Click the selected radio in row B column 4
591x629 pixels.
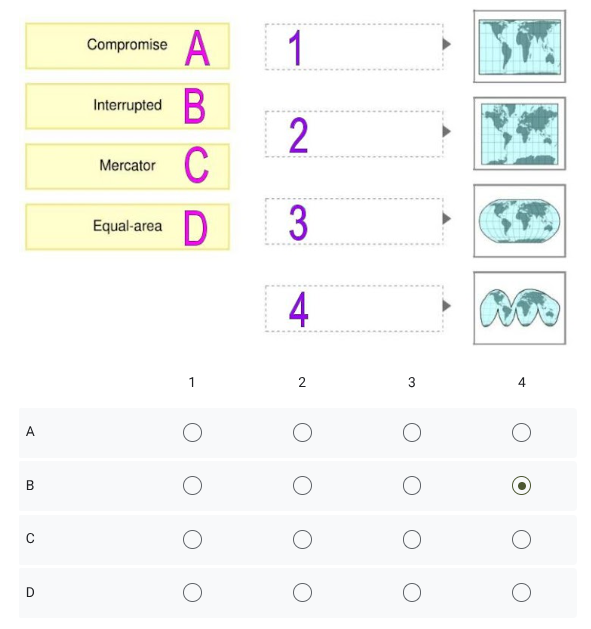[x=521, y=486]
